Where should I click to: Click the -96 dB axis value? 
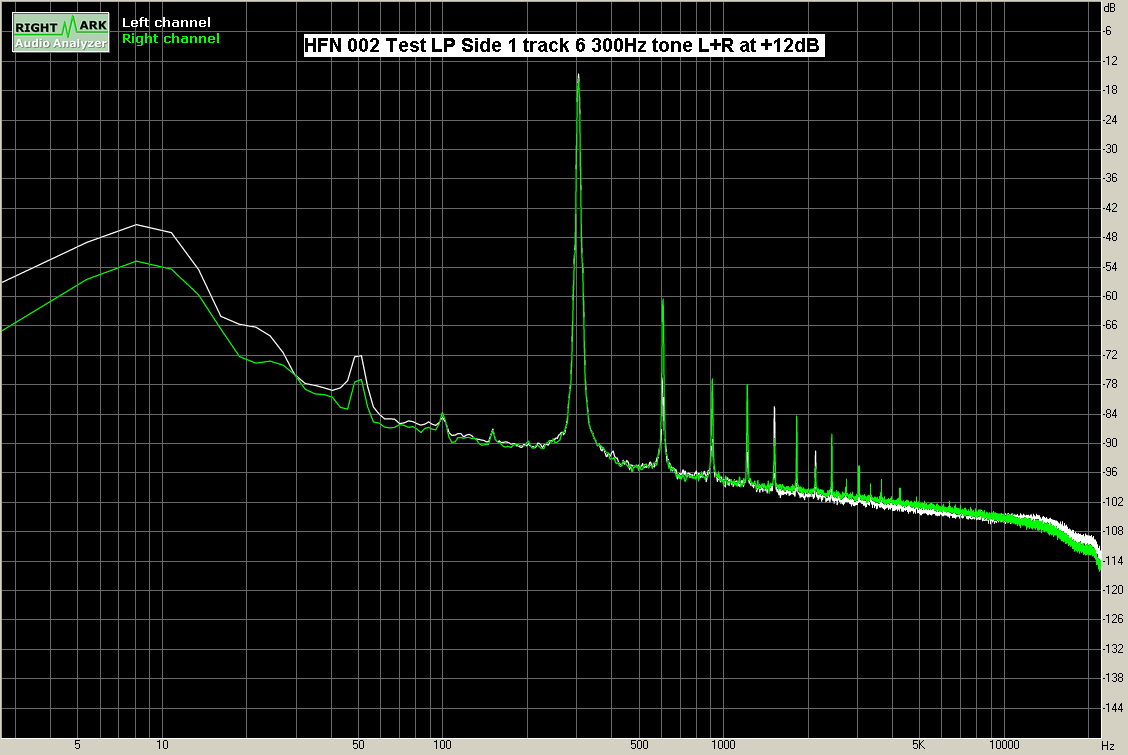[1110, 472]
